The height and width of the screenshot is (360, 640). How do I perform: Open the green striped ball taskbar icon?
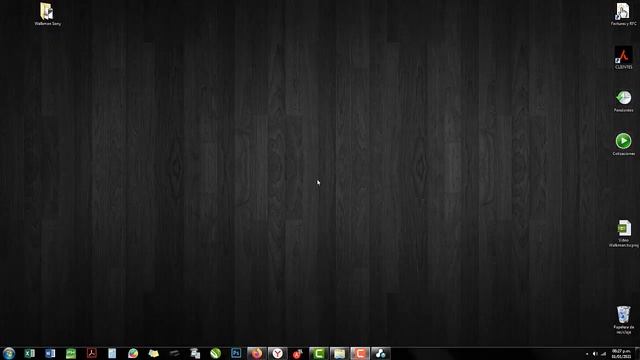[216, 353]
